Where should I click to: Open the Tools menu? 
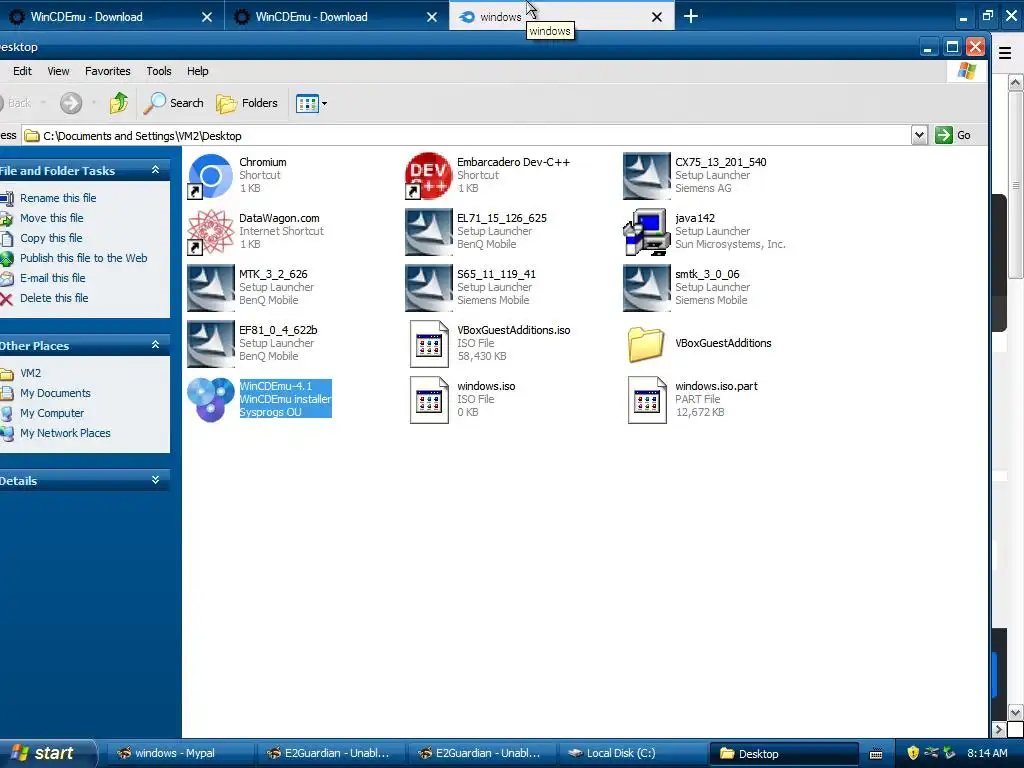159,71
